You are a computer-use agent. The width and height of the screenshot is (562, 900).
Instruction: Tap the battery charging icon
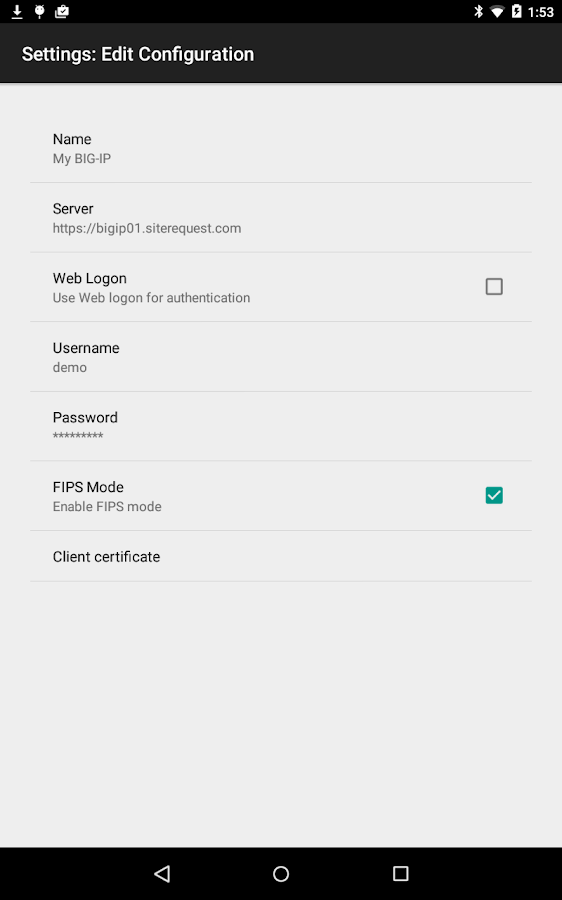[x=517, y=11]
